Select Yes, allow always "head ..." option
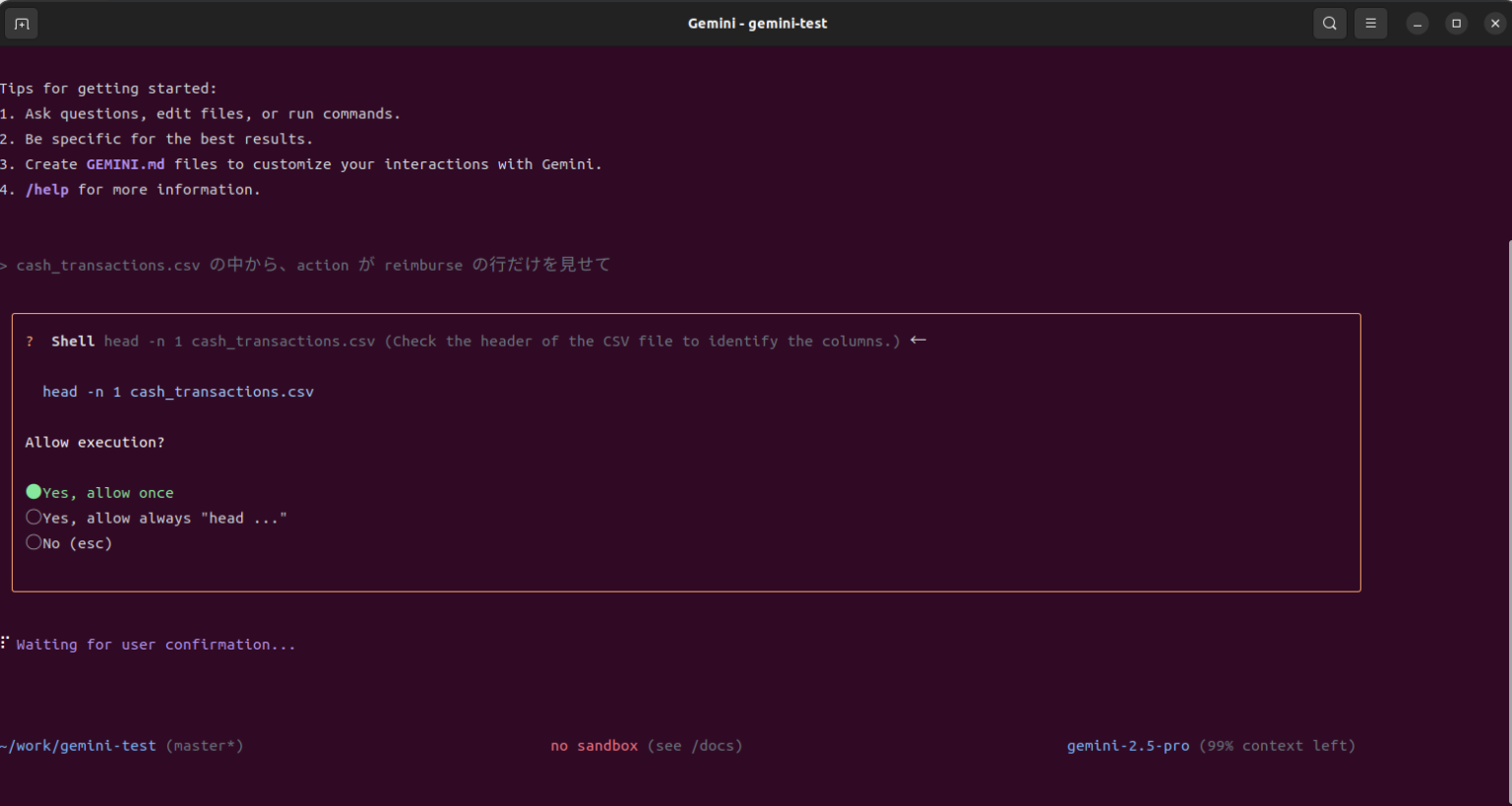 157,517
